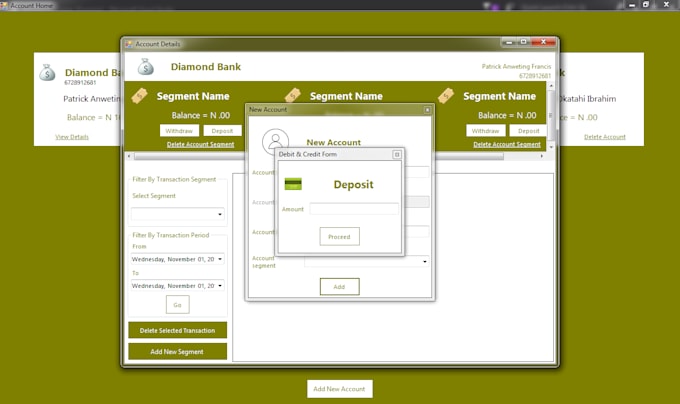This screenshot has width=680, height=404.
Task: Open View Details link on left account card
Action: click(x=72, y=137)
